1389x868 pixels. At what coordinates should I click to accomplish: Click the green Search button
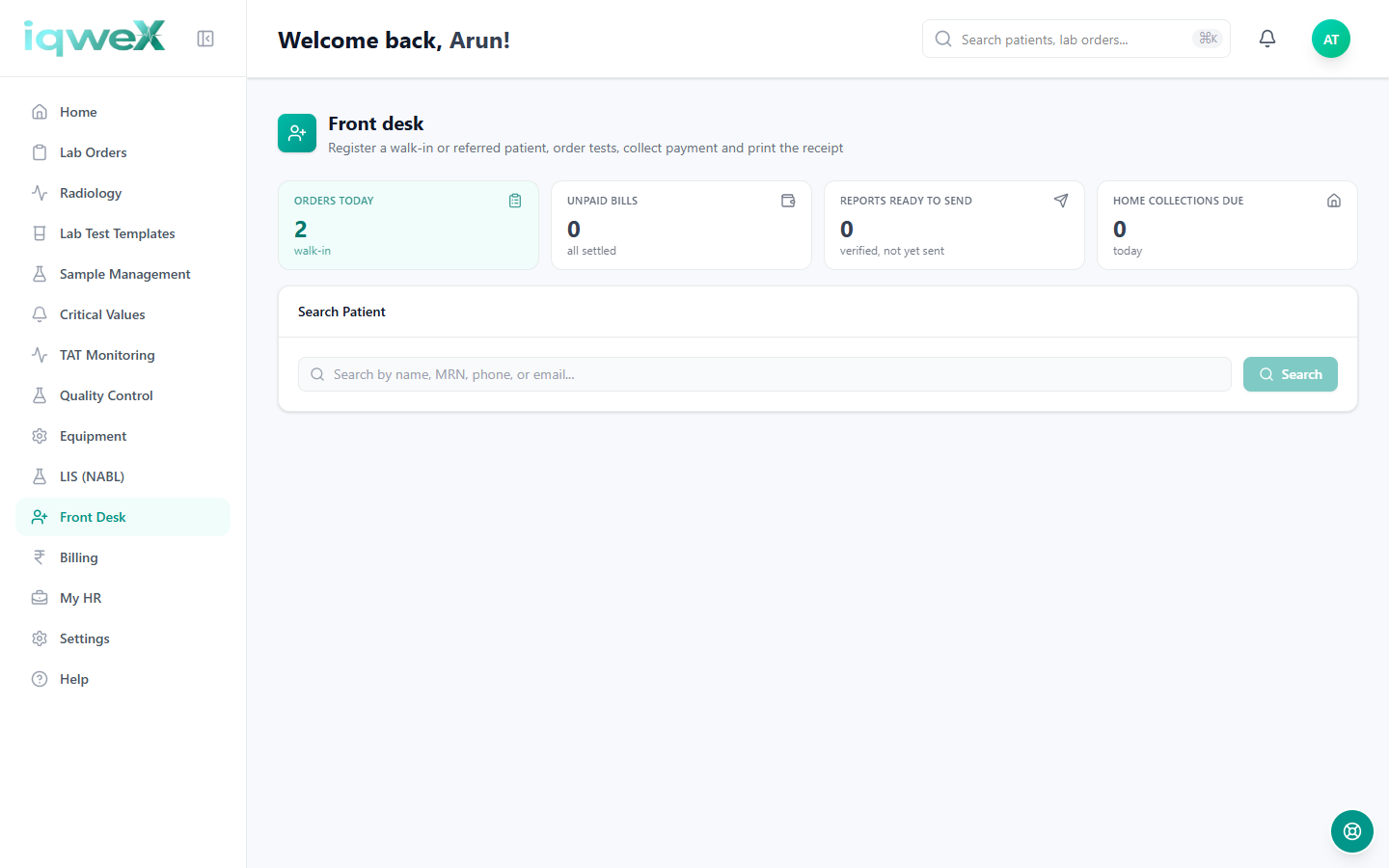[1291, 374]
